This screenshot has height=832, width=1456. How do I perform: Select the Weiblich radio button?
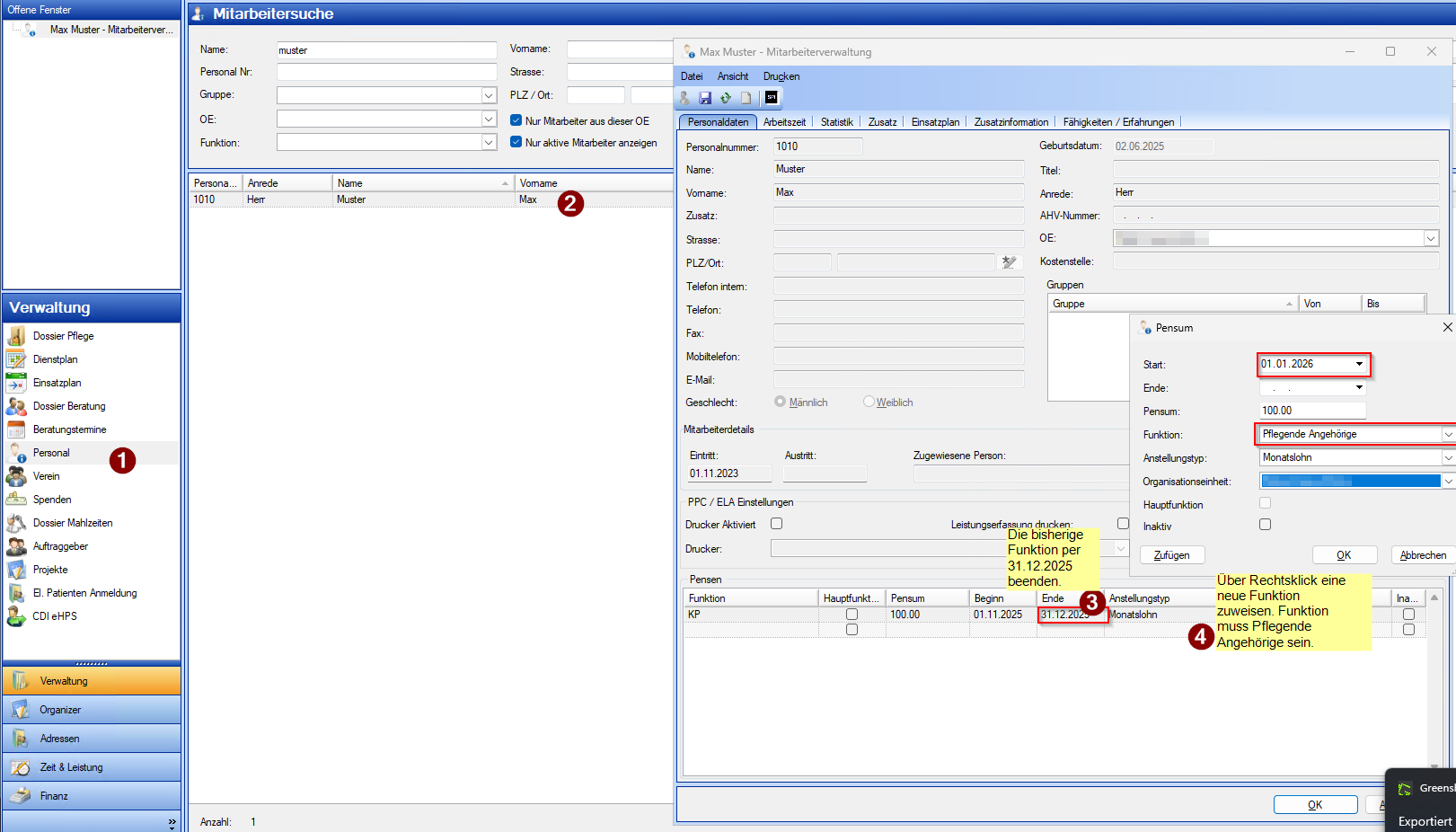pyautogui.click(x=869, y=402)
